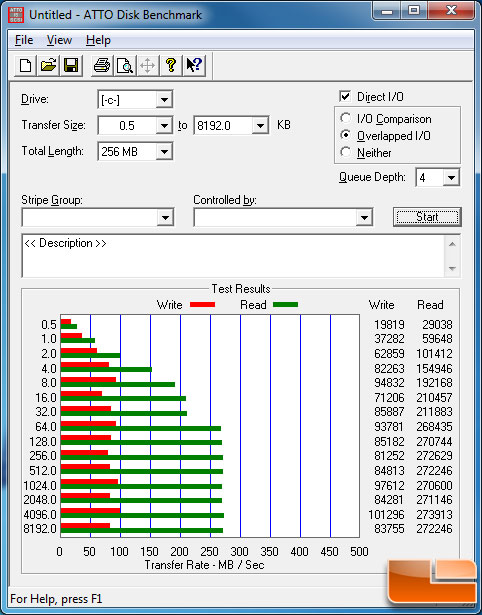The height and width of the screenshot is (615, 482).
Task: Click the red write bar for 1024.0
Action: 89,481
